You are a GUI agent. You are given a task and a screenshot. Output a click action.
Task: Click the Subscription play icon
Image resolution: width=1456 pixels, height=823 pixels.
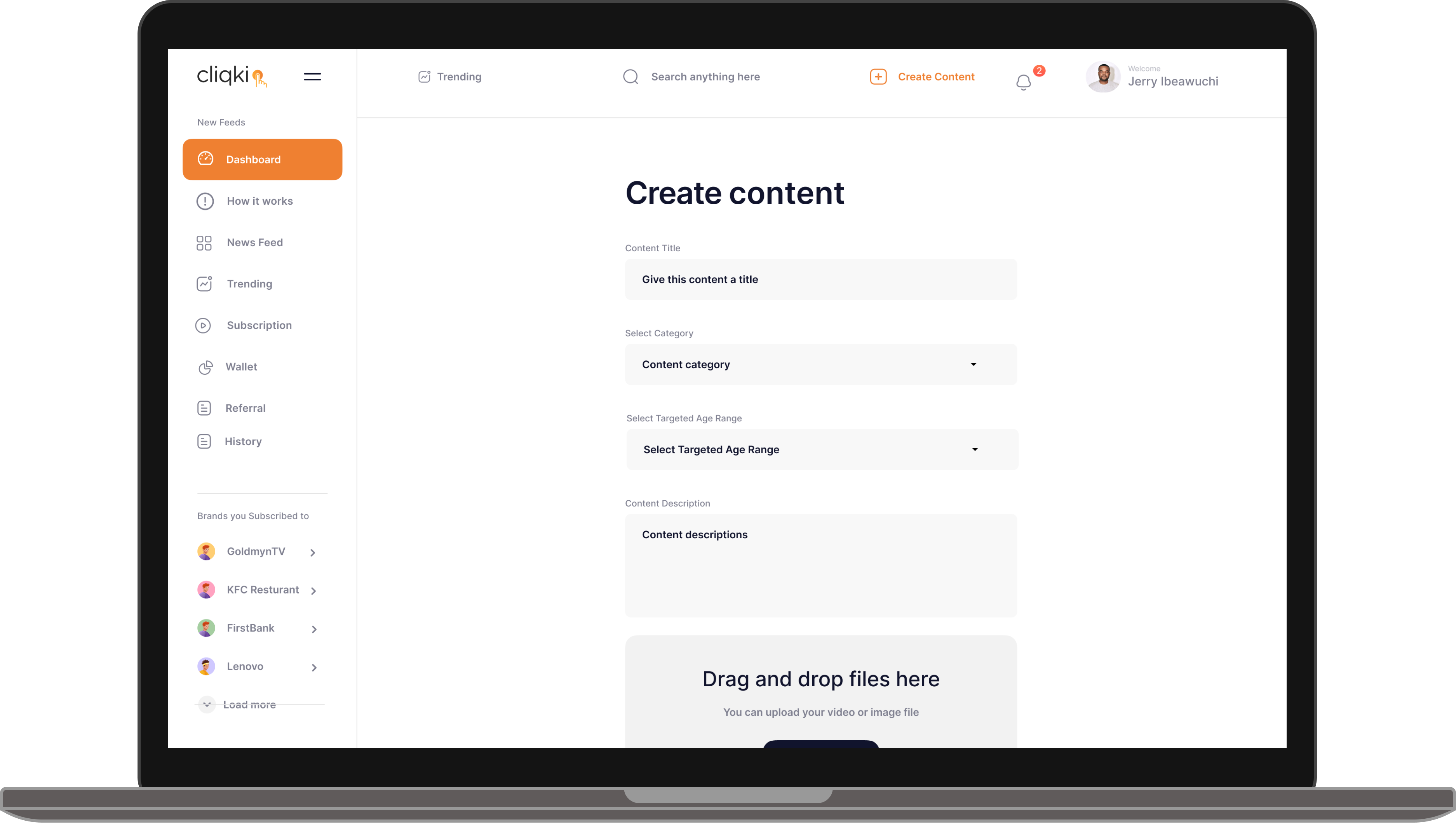[203, 325]
